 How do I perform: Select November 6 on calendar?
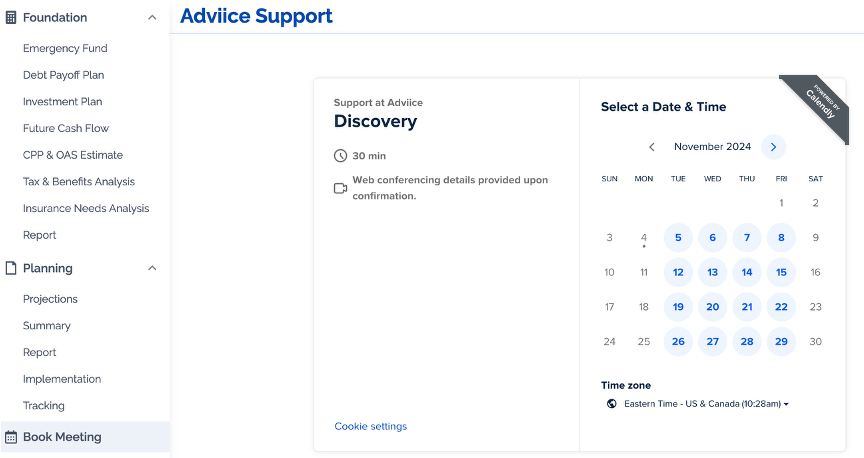712,238
